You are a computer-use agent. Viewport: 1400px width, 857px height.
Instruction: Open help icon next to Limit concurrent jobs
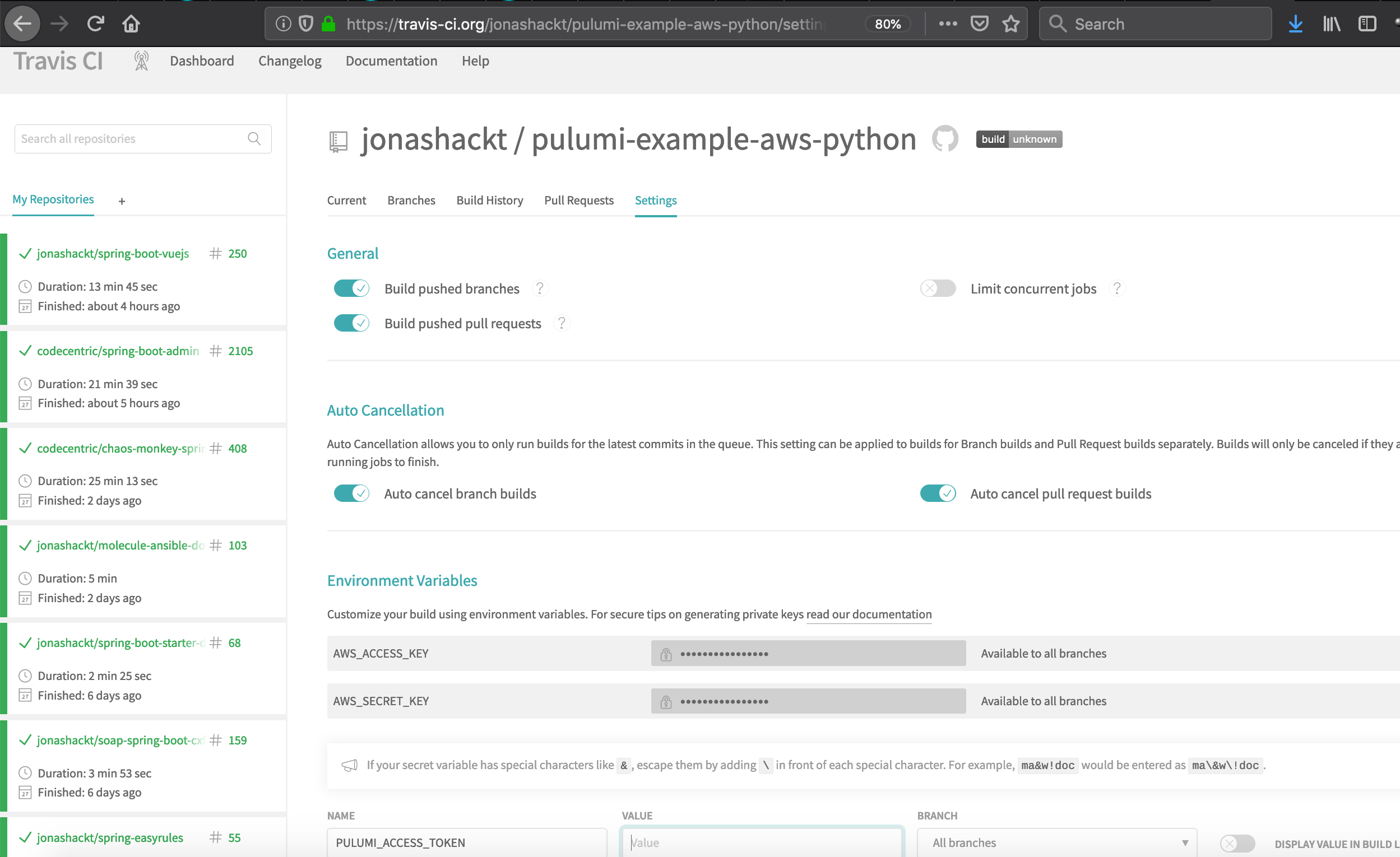1116,288
